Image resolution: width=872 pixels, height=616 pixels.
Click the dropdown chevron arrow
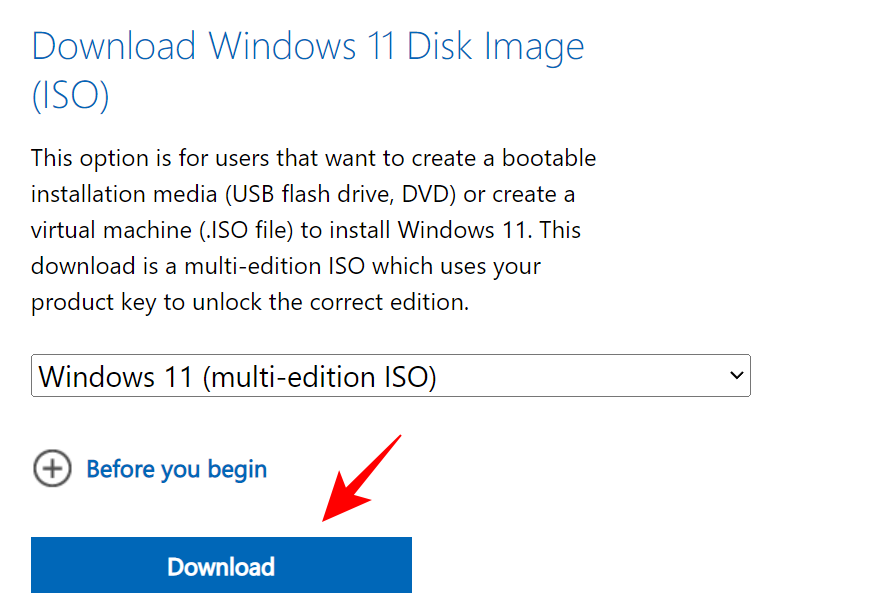737,376
